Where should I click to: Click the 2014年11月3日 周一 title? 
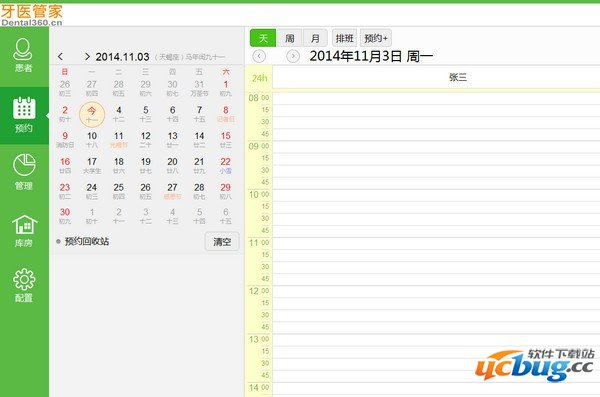(371, 56)
